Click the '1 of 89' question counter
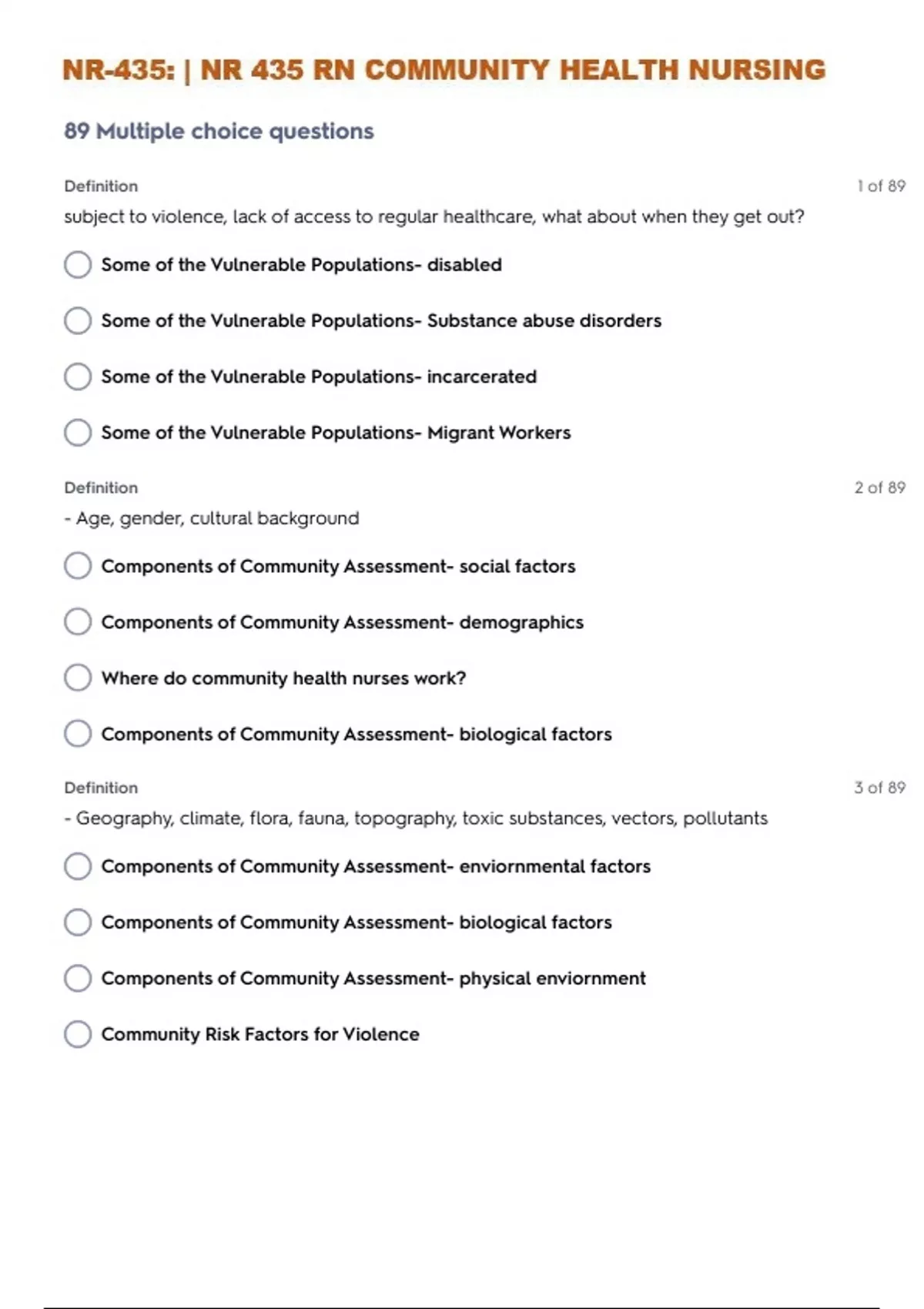The width and height of the screenshot is (924, 1309). (x=881, y=186)
